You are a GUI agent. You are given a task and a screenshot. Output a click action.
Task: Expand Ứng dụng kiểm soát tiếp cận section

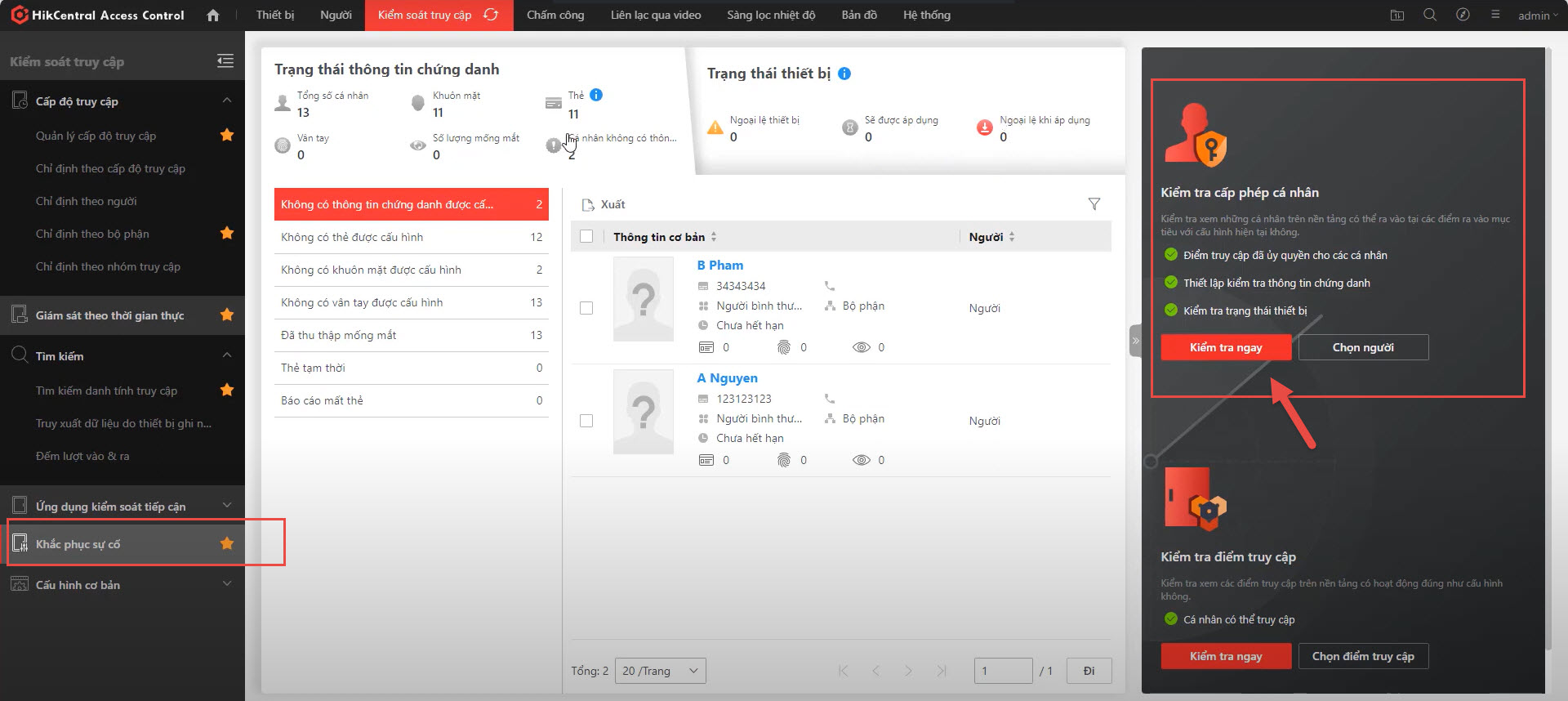coord(227,506)
